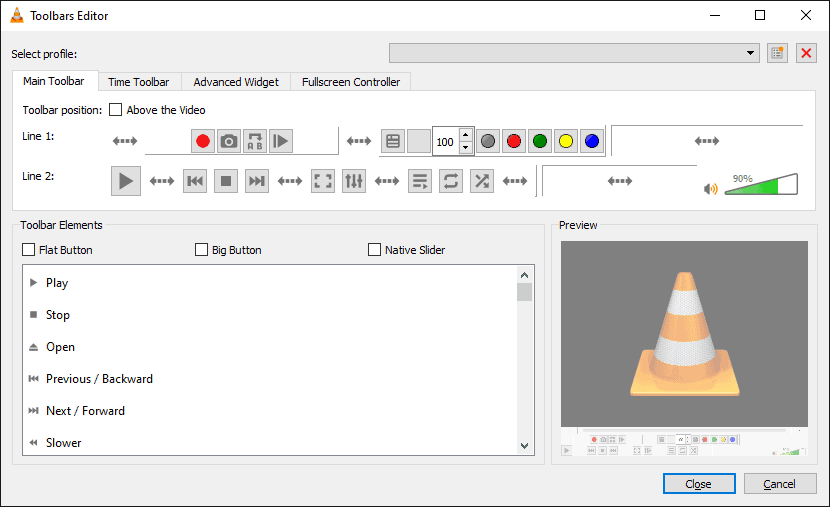Click the elements list scroll up arrow
Viewport: 830px width, 507px height.
[x=525, y=275]
